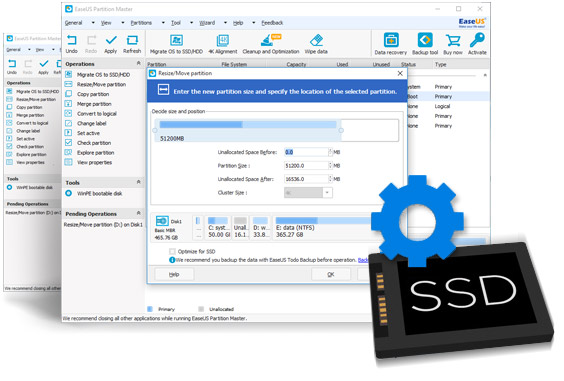The width and height of the screenshot is (564, 381).
Task: Click the Help button in the dialog
Action: pyautogui.click(x=174, y=275)
